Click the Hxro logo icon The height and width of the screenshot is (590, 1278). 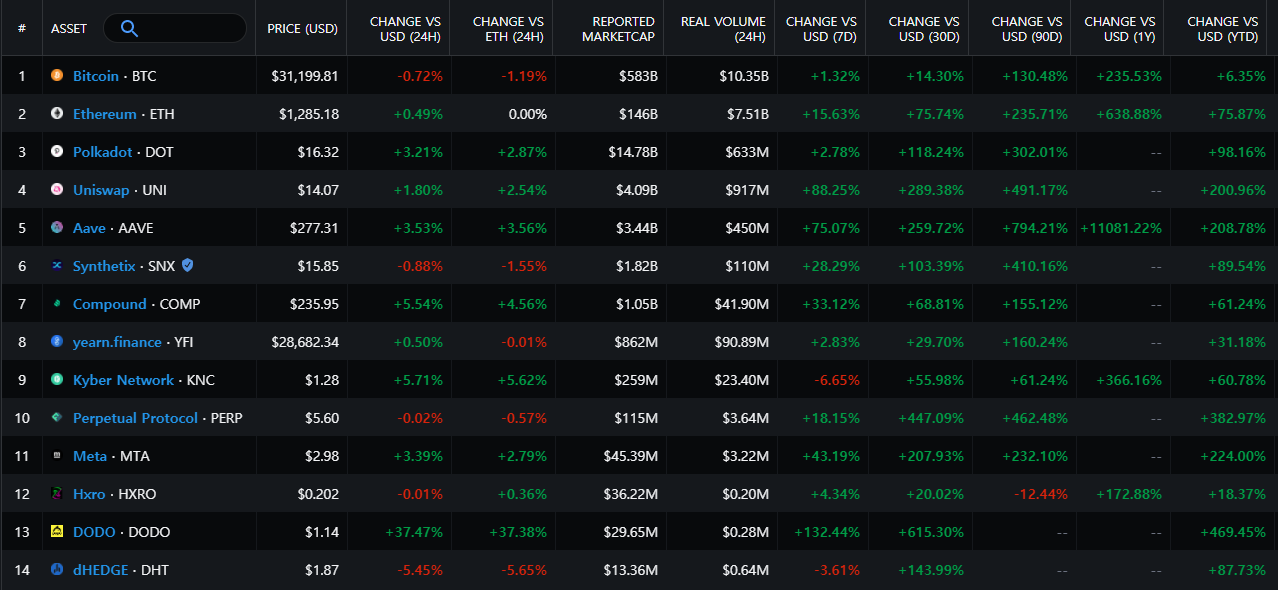[x=57, y=494]
